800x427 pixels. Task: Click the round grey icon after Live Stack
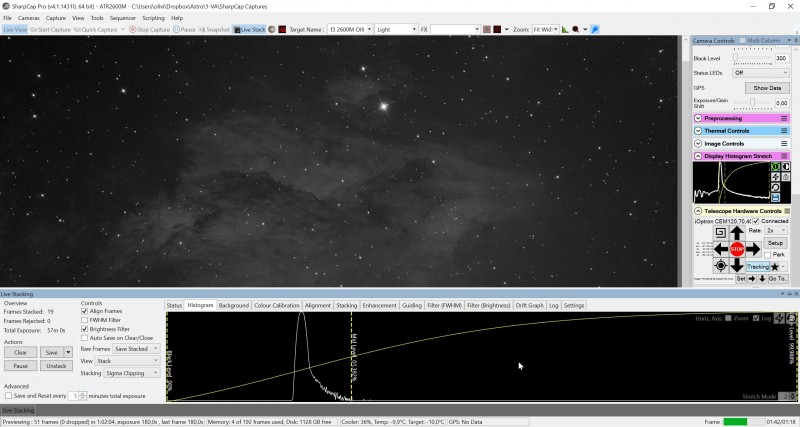pos(272,30)
